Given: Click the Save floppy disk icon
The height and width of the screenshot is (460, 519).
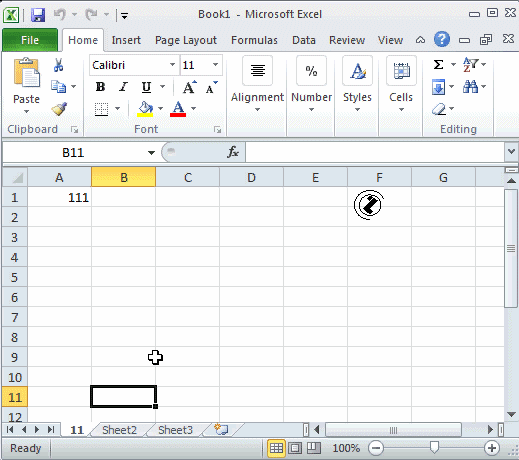Looking at the screenshot, I should coord(38,15).
